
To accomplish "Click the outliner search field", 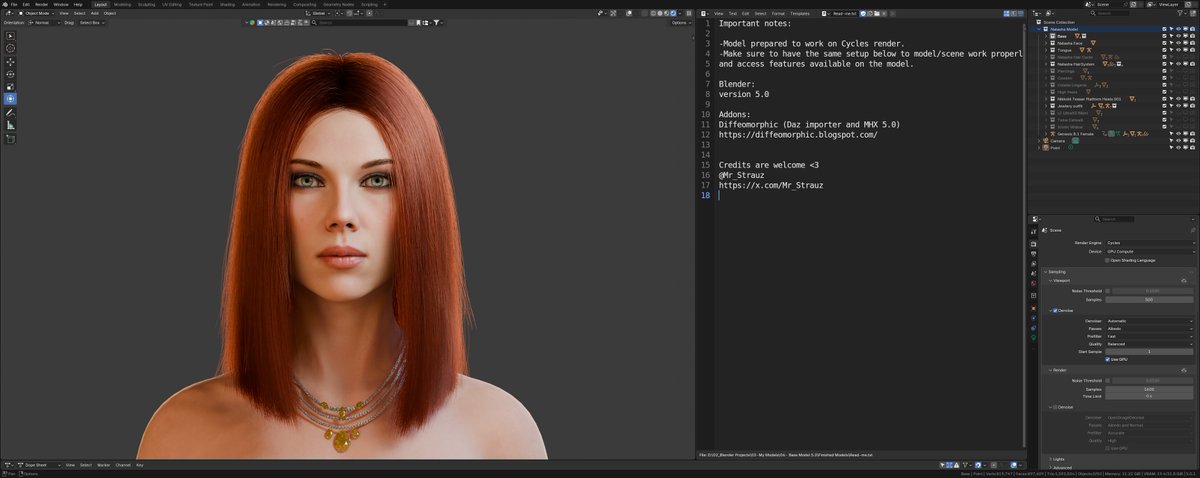I will tap(1109, 13).
